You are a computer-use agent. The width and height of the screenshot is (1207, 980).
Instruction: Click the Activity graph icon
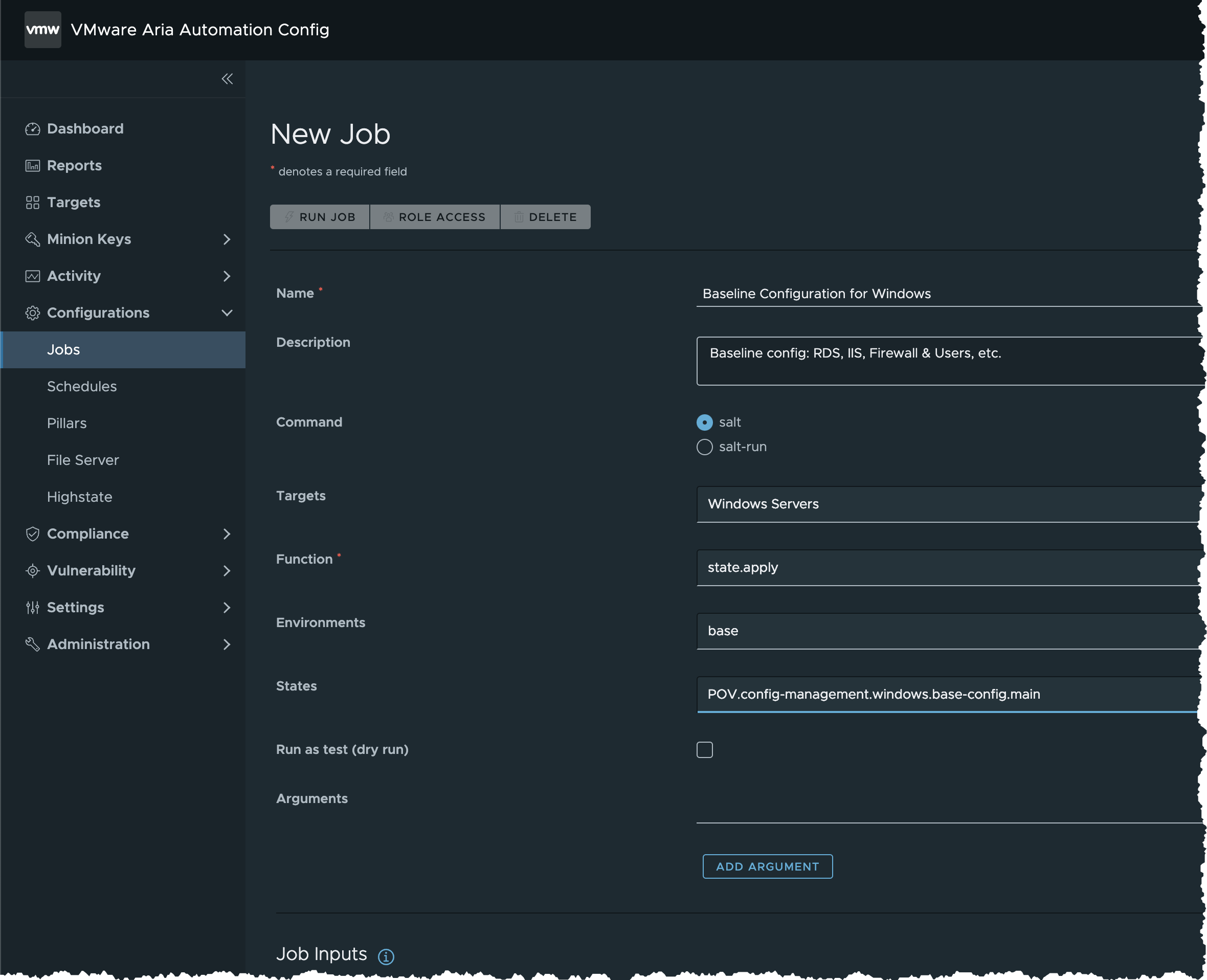(x=33, y=276)
